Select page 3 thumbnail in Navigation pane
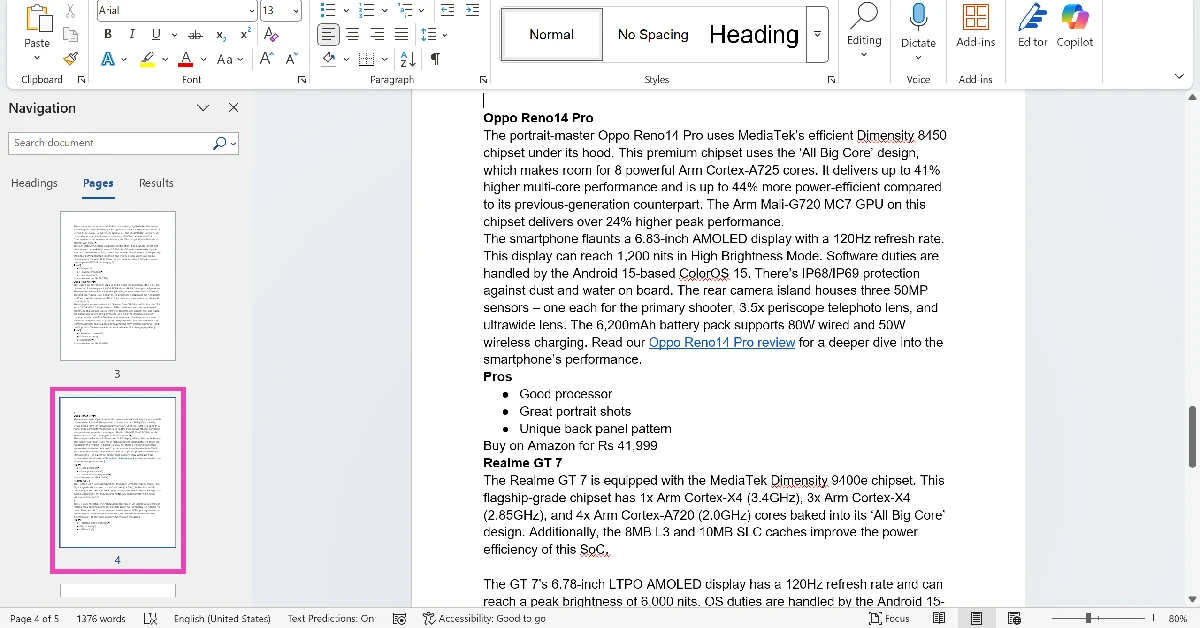Screen dimensions: 1200x628 click(x=117, y=285)
